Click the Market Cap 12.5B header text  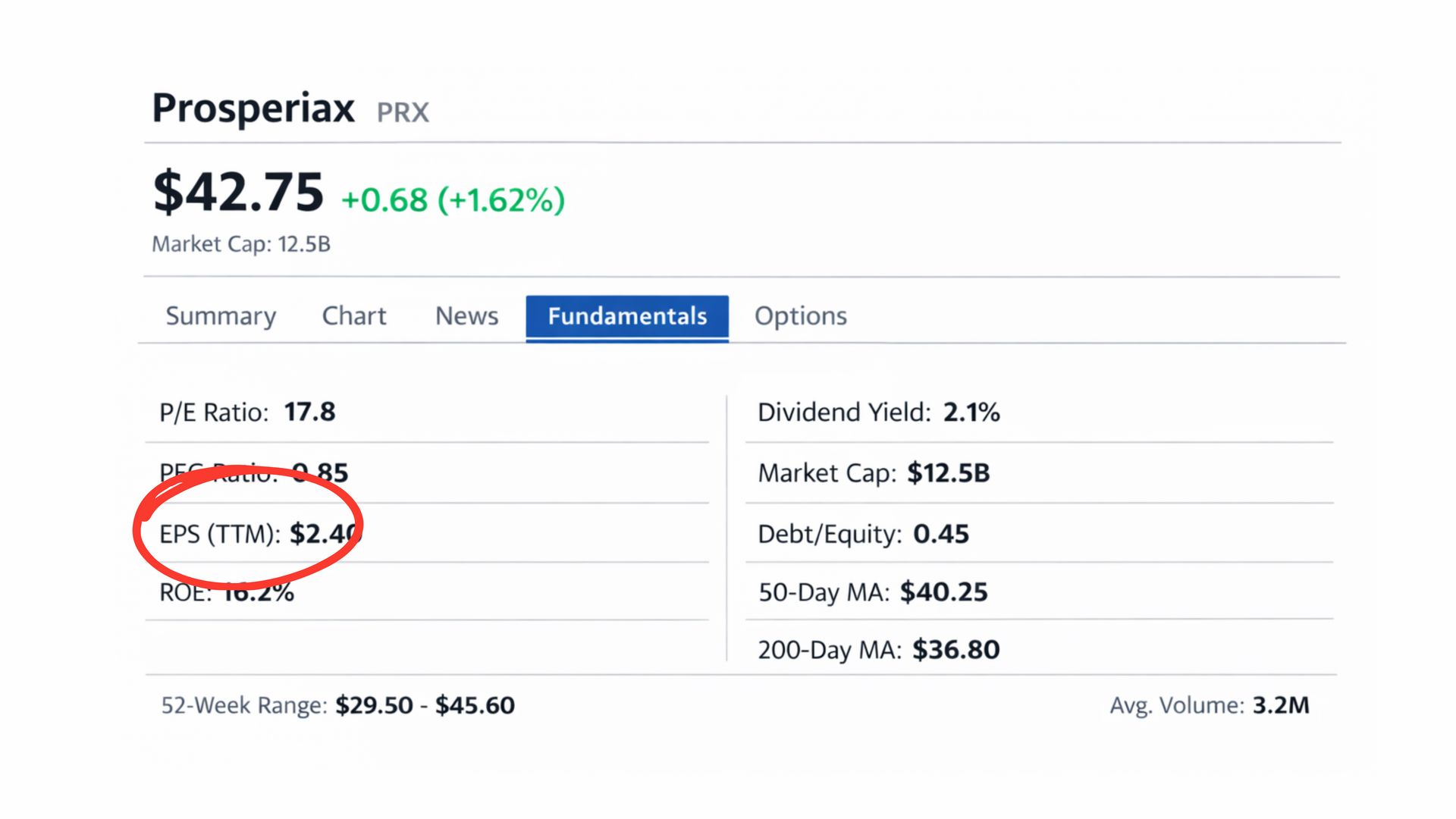pyautogui.click(x=241, y=244)
